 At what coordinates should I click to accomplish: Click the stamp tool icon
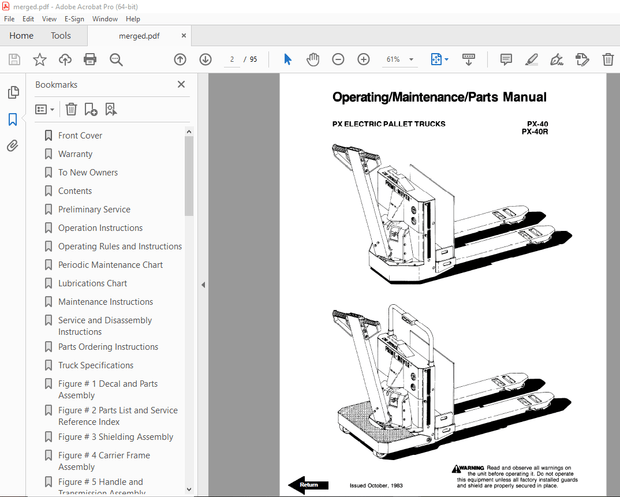coord(582,60)
